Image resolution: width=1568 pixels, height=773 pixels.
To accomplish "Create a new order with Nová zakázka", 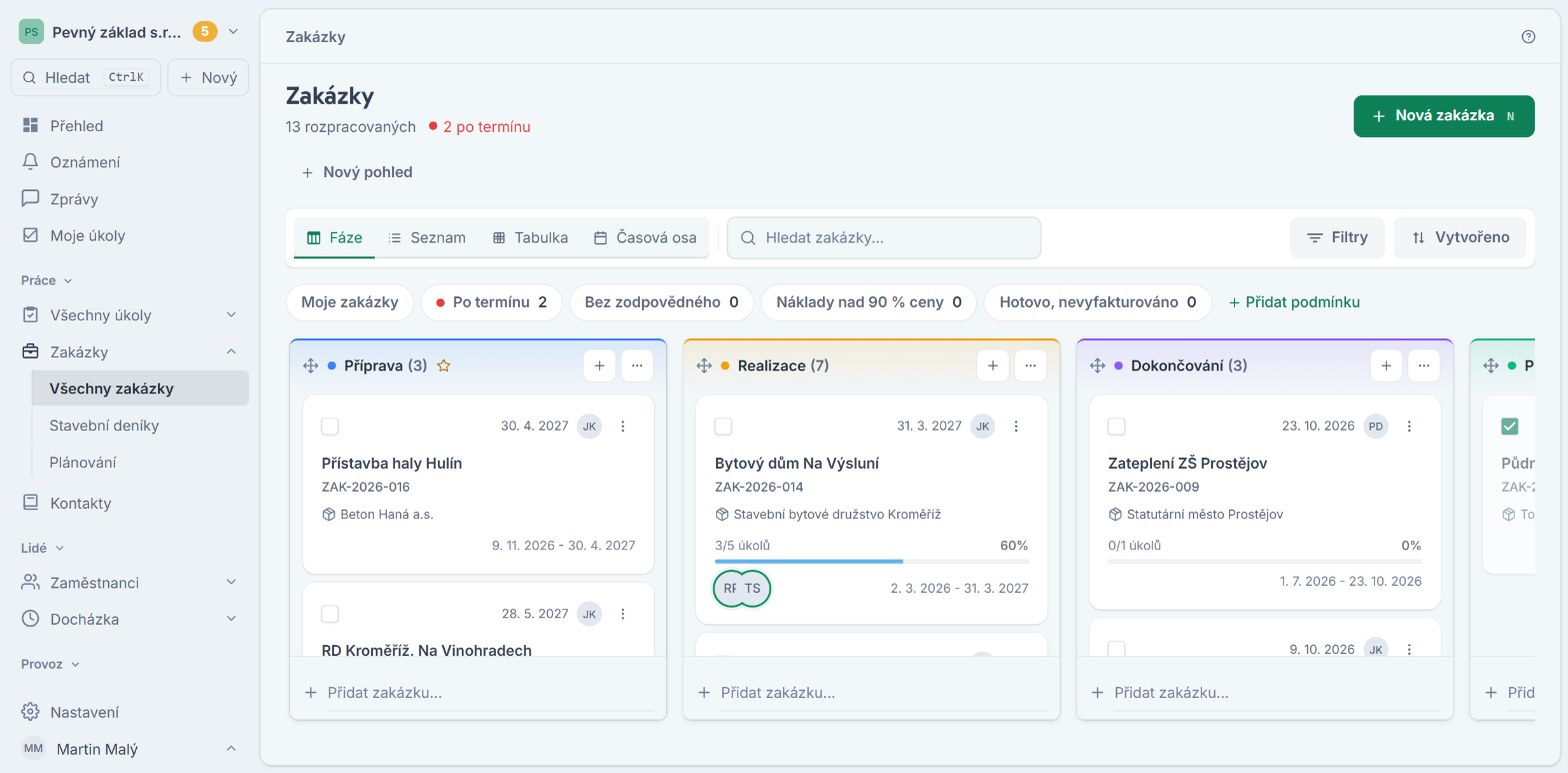I will pyautogui.click(x=1444, y=116).
